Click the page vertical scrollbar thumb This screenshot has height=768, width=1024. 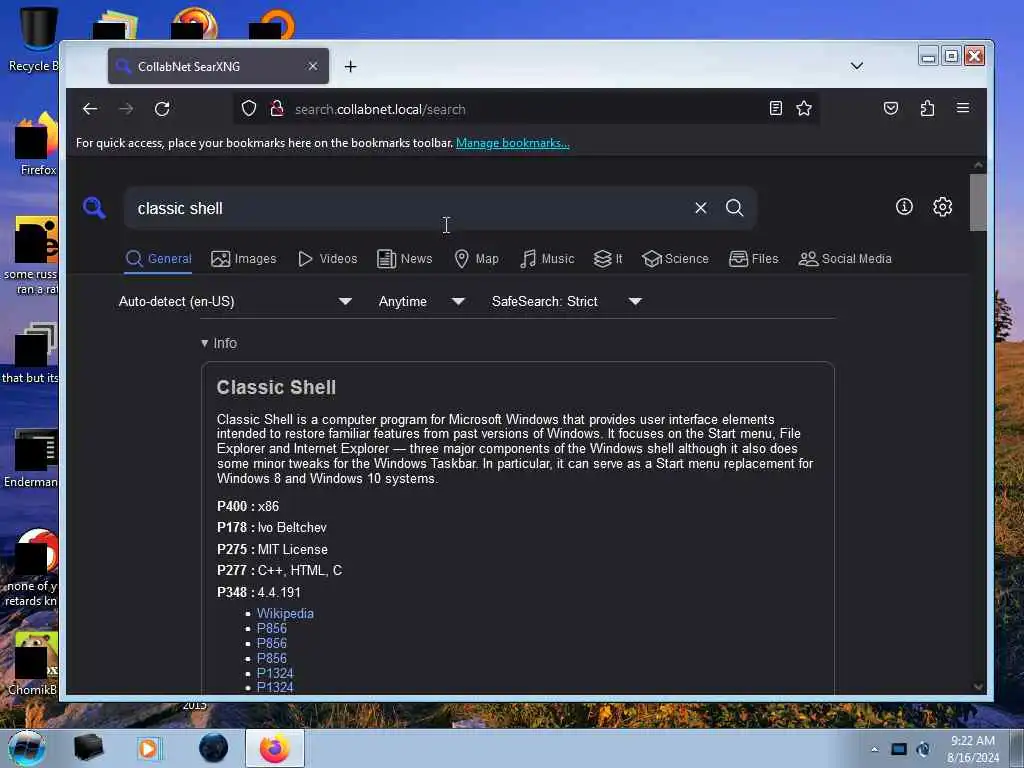pyautogui.click(x=978, y=202)
